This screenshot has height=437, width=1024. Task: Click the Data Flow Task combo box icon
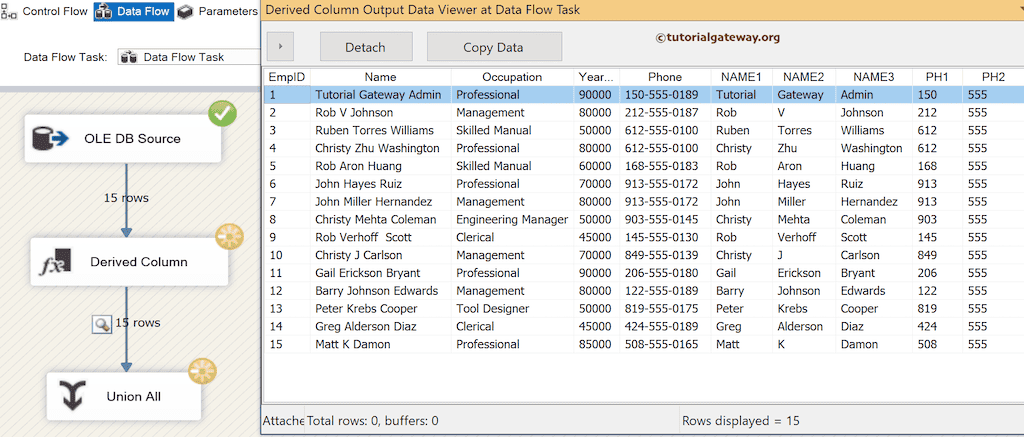click(129, 57)
